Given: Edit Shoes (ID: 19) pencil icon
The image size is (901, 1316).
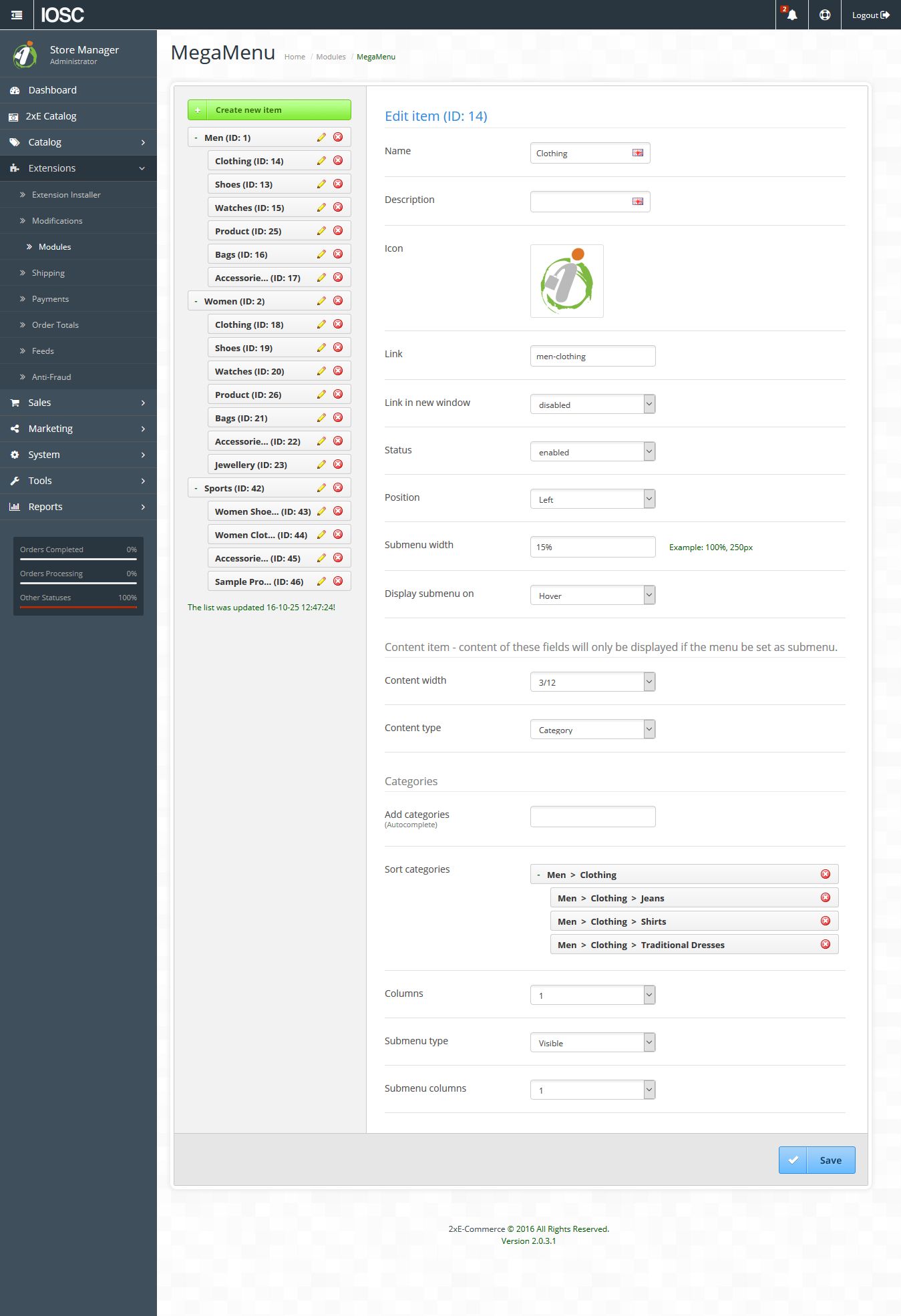Looking at the screenshot, I should point(321,347).
